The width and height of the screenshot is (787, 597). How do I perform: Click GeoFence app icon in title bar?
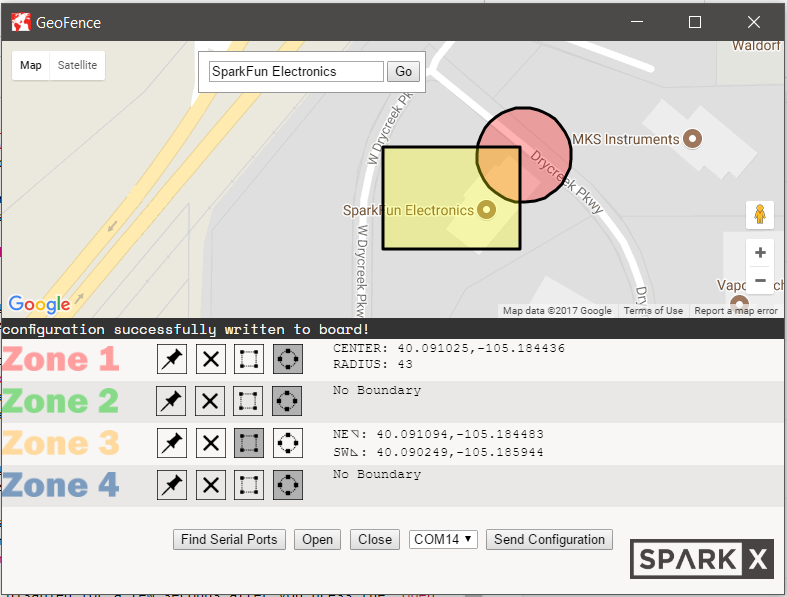point(21,22)
